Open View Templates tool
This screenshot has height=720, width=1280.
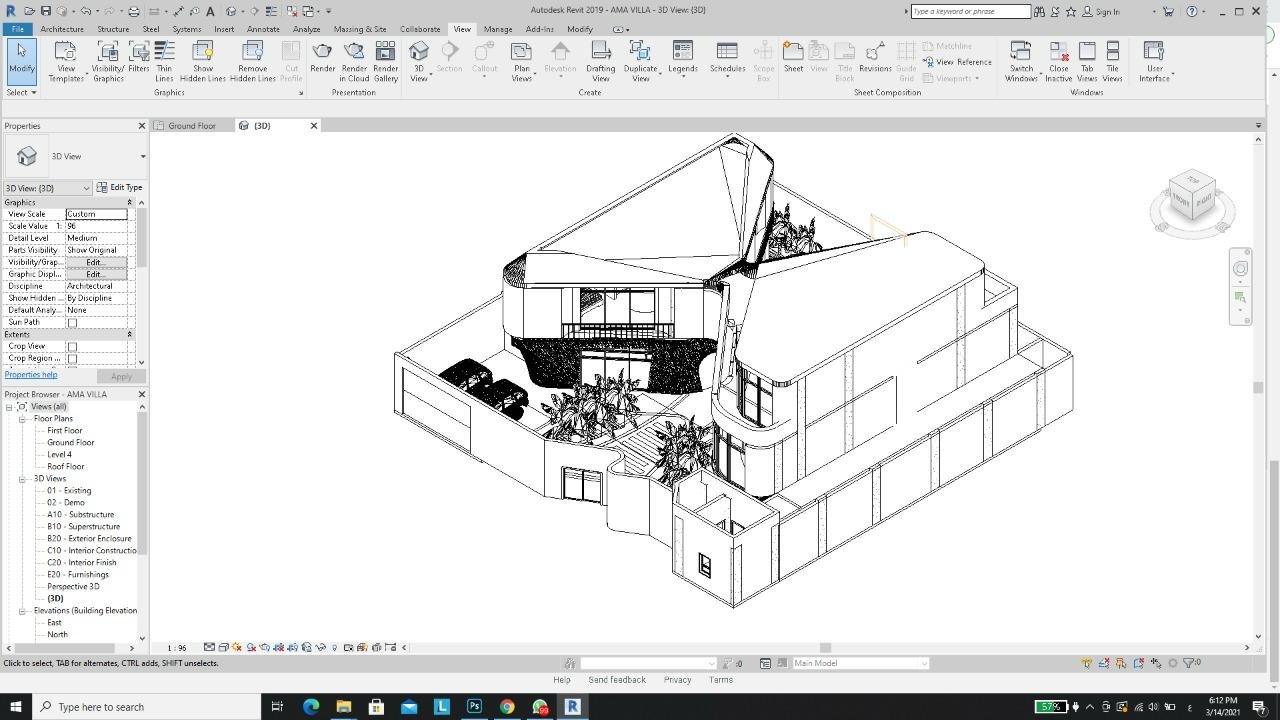(x=66, y=62)
